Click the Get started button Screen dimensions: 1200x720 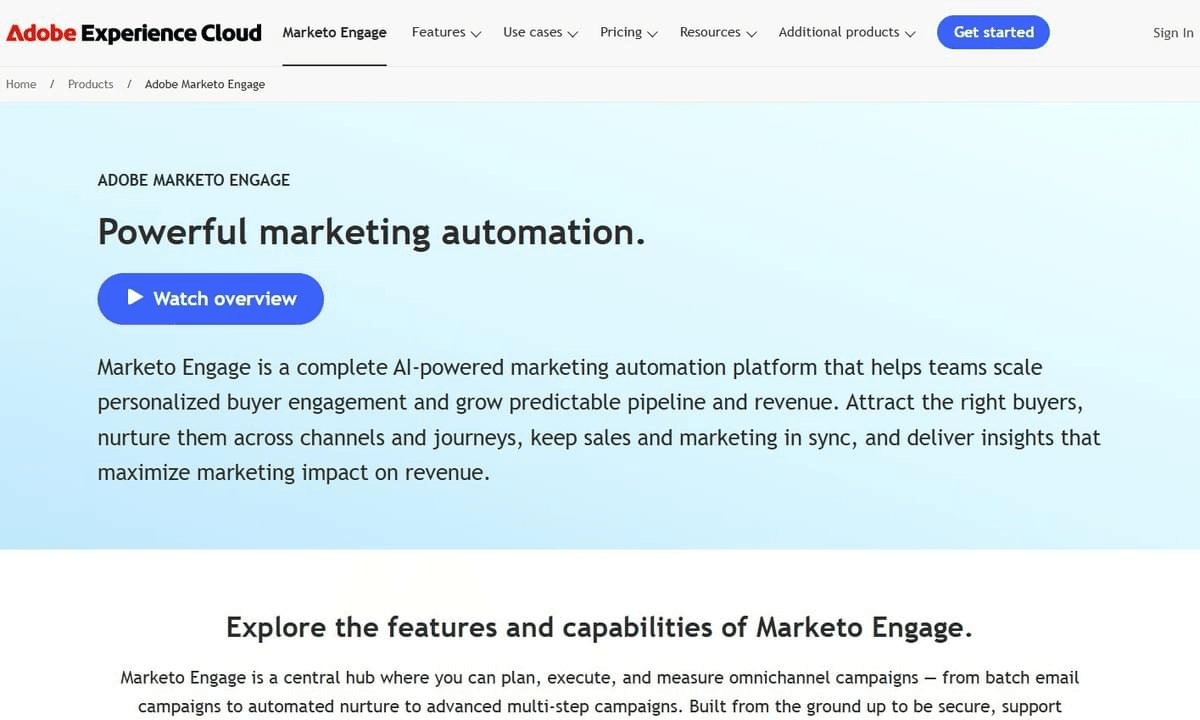point(993,32)
